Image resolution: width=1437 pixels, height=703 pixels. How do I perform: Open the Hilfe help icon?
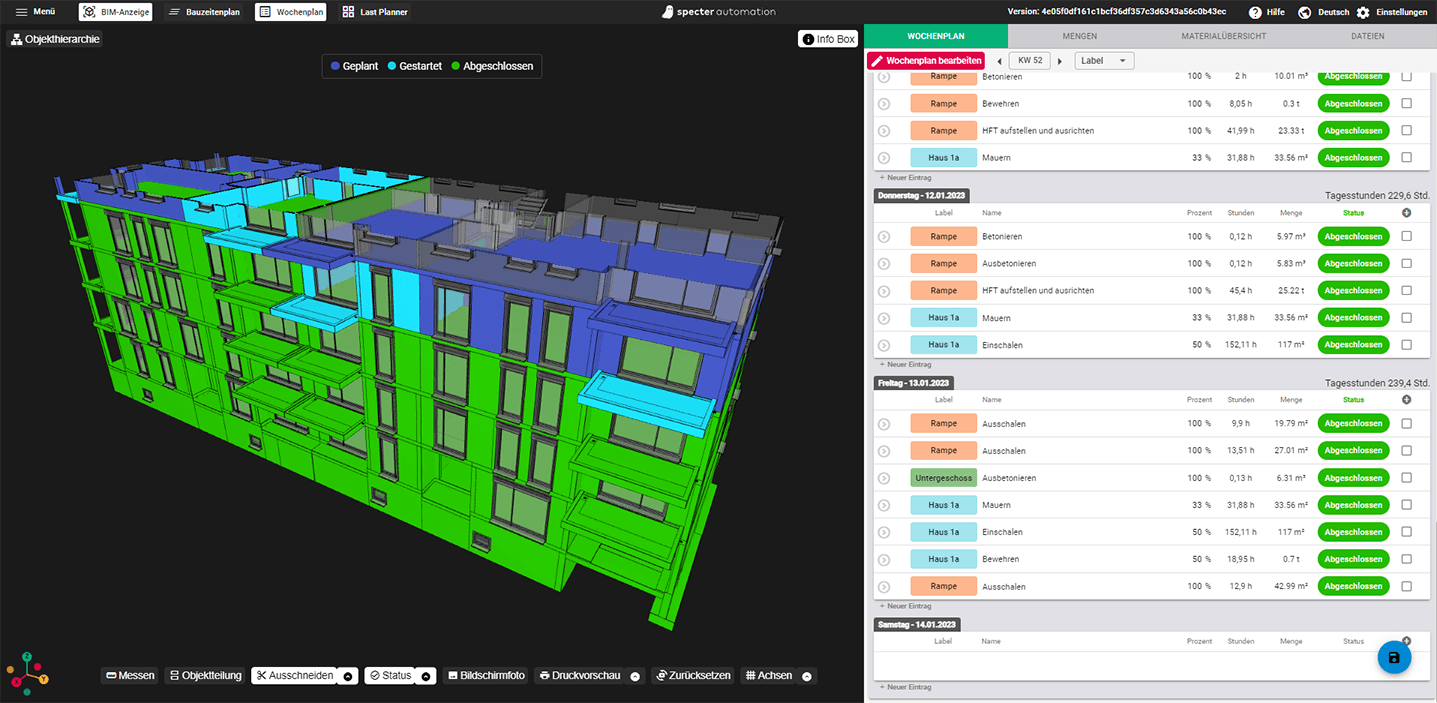(1255, 12)
